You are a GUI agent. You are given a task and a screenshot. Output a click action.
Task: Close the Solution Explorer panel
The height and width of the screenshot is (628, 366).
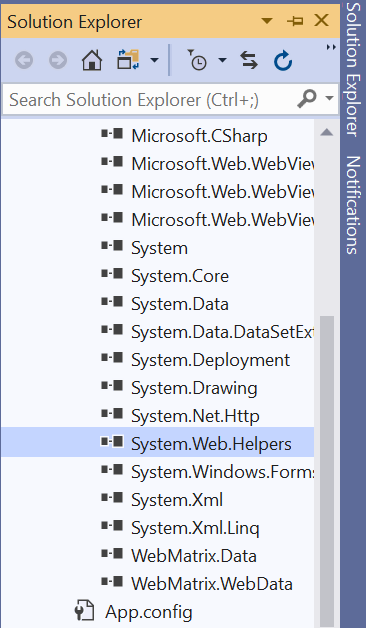click(322, 20)
